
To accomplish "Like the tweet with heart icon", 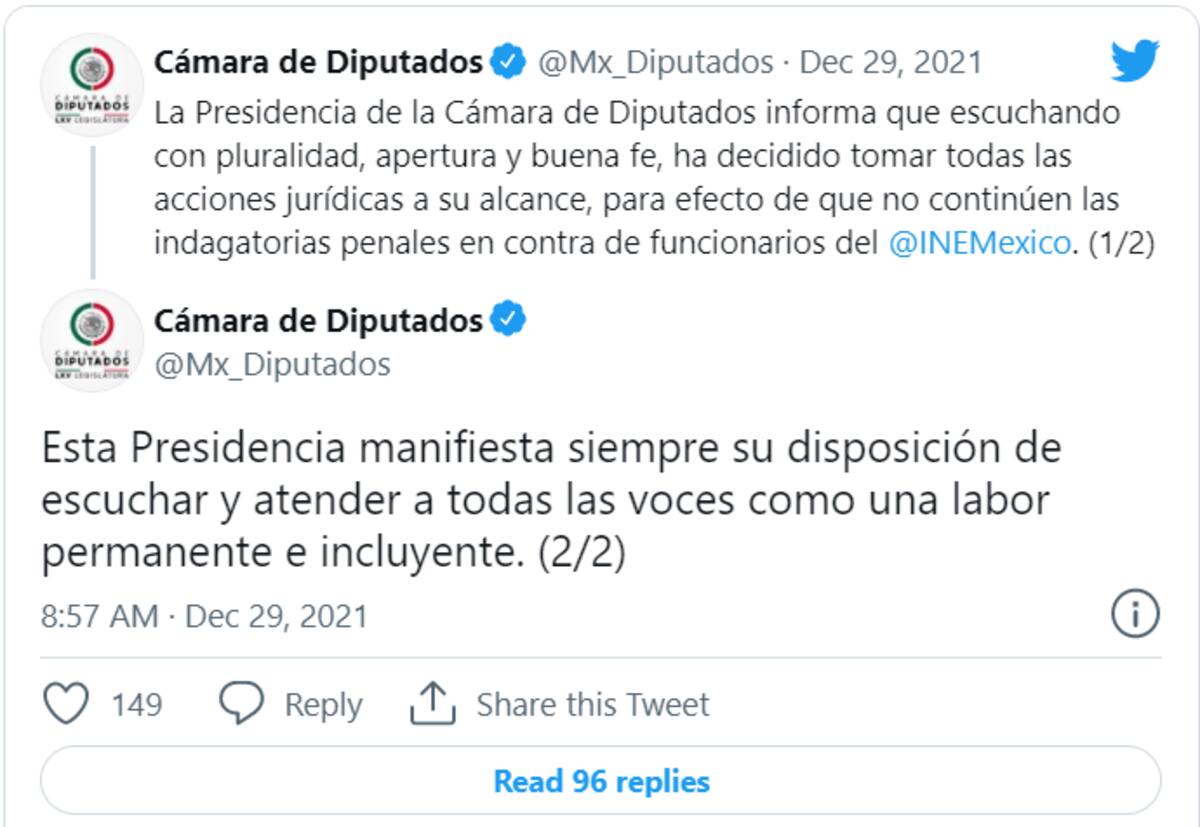I will (x=67, y=703).
